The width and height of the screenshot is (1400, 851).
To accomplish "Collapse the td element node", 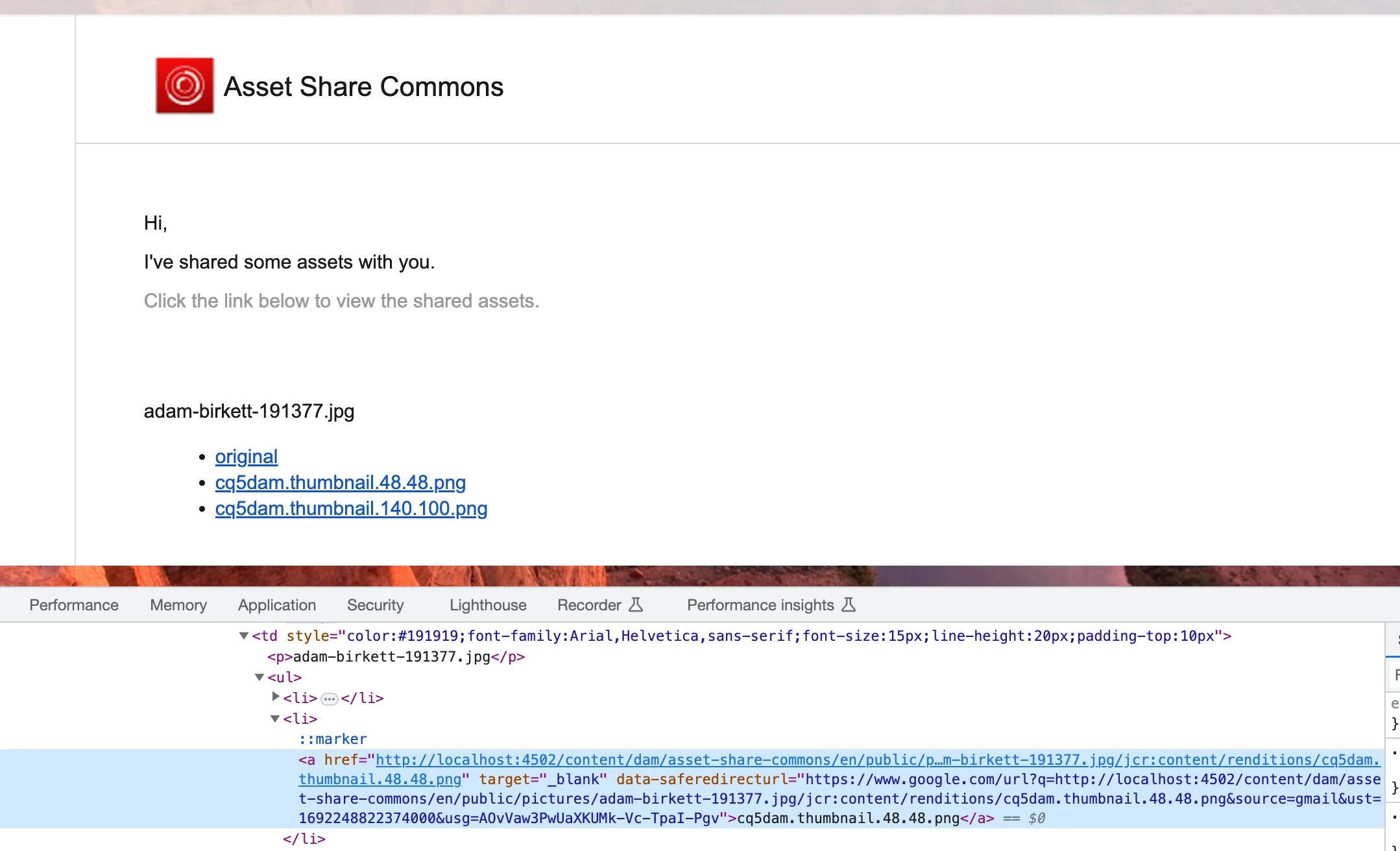I will tap(244, 636).
